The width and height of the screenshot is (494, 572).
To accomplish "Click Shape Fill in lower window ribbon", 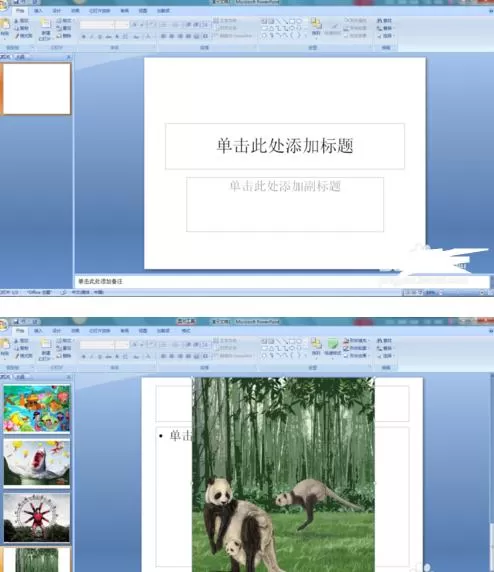I will 356,341.
